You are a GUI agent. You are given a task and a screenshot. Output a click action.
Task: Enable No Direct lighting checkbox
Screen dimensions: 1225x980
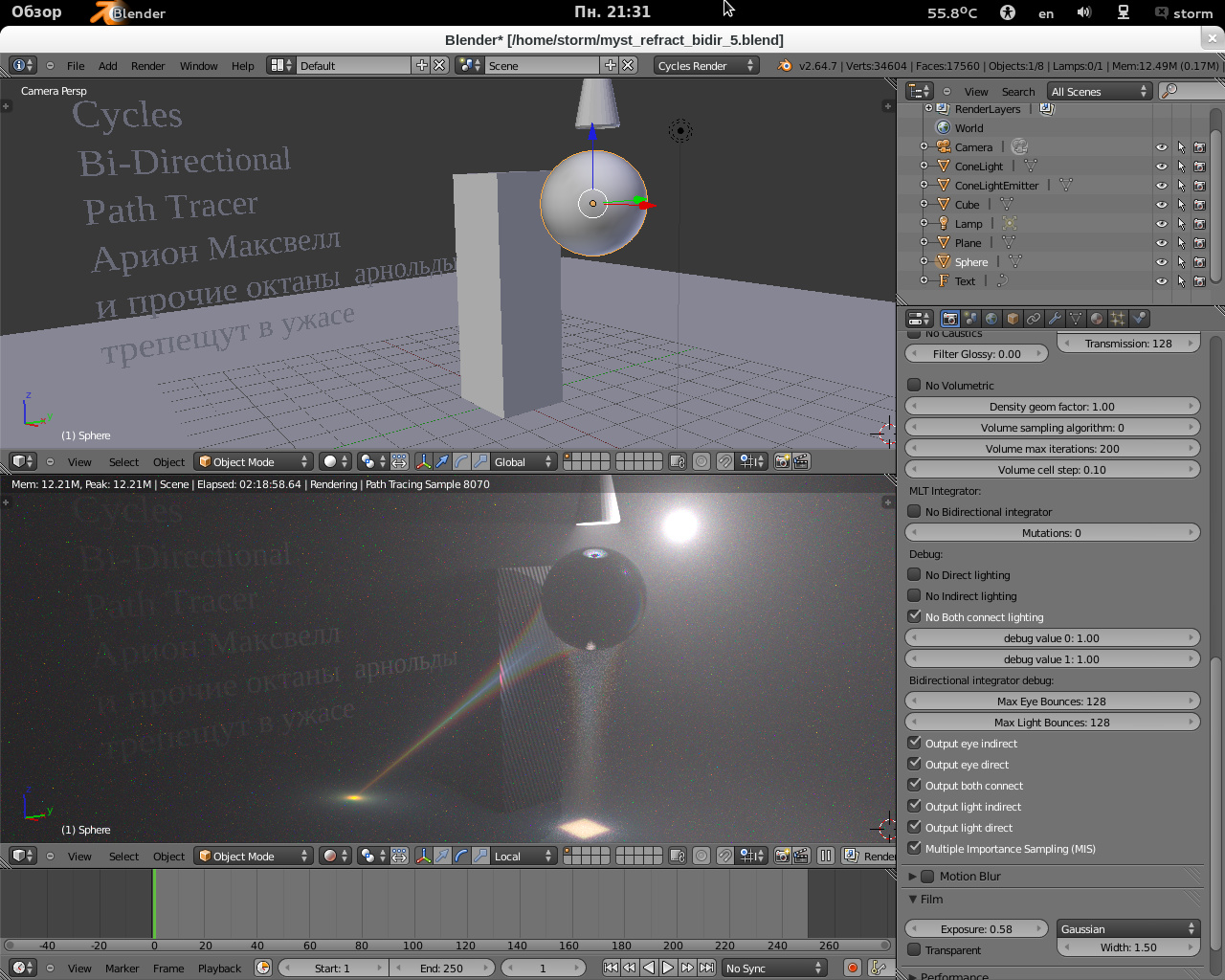coord(914,574)
